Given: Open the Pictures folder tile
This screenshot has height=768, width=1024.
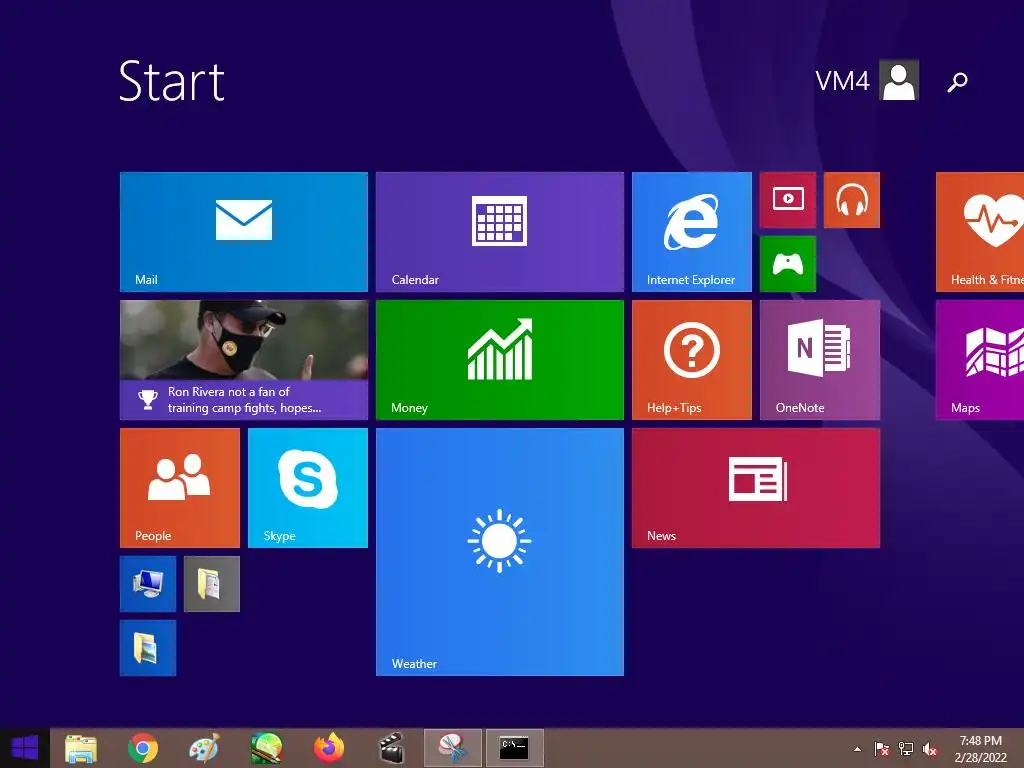Looking at the screenshot, I should [148, 648].
